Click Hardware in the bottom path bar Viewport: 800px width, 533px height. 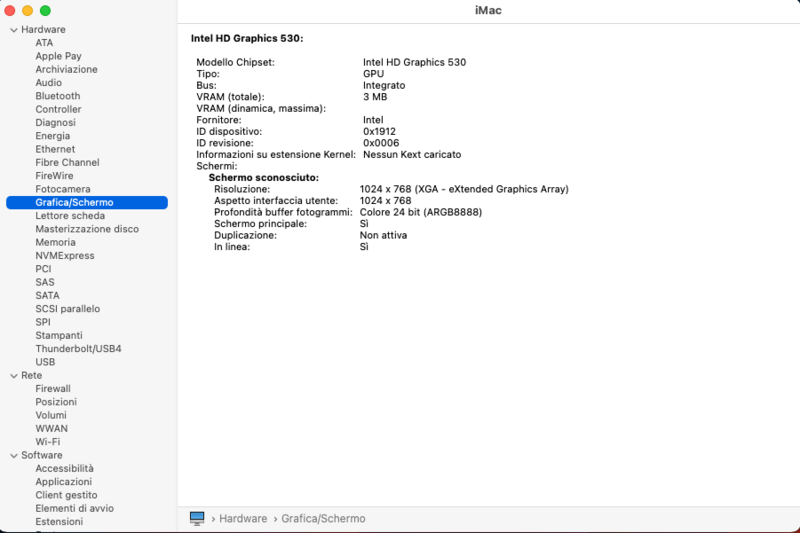[243, 518]
